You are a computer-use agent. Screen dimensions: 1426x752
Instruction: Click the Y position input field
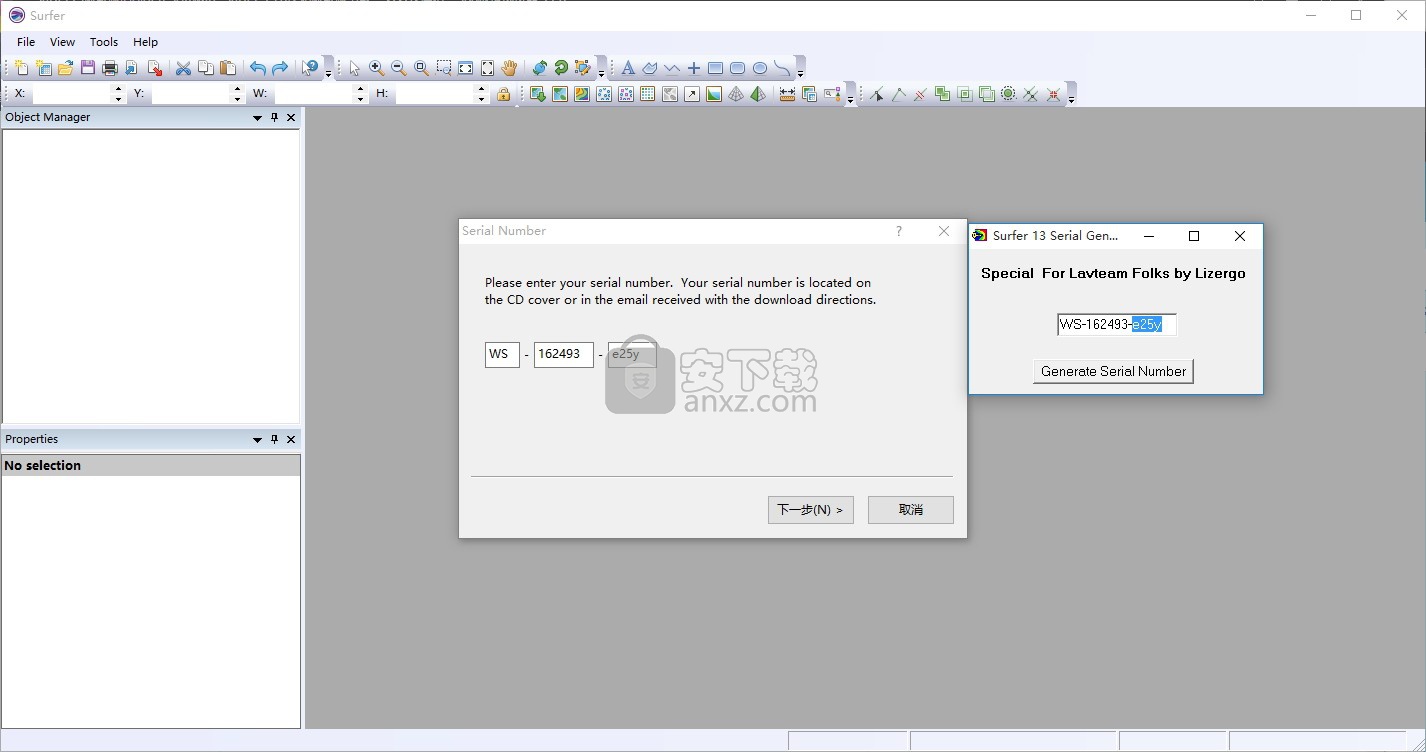190,94
